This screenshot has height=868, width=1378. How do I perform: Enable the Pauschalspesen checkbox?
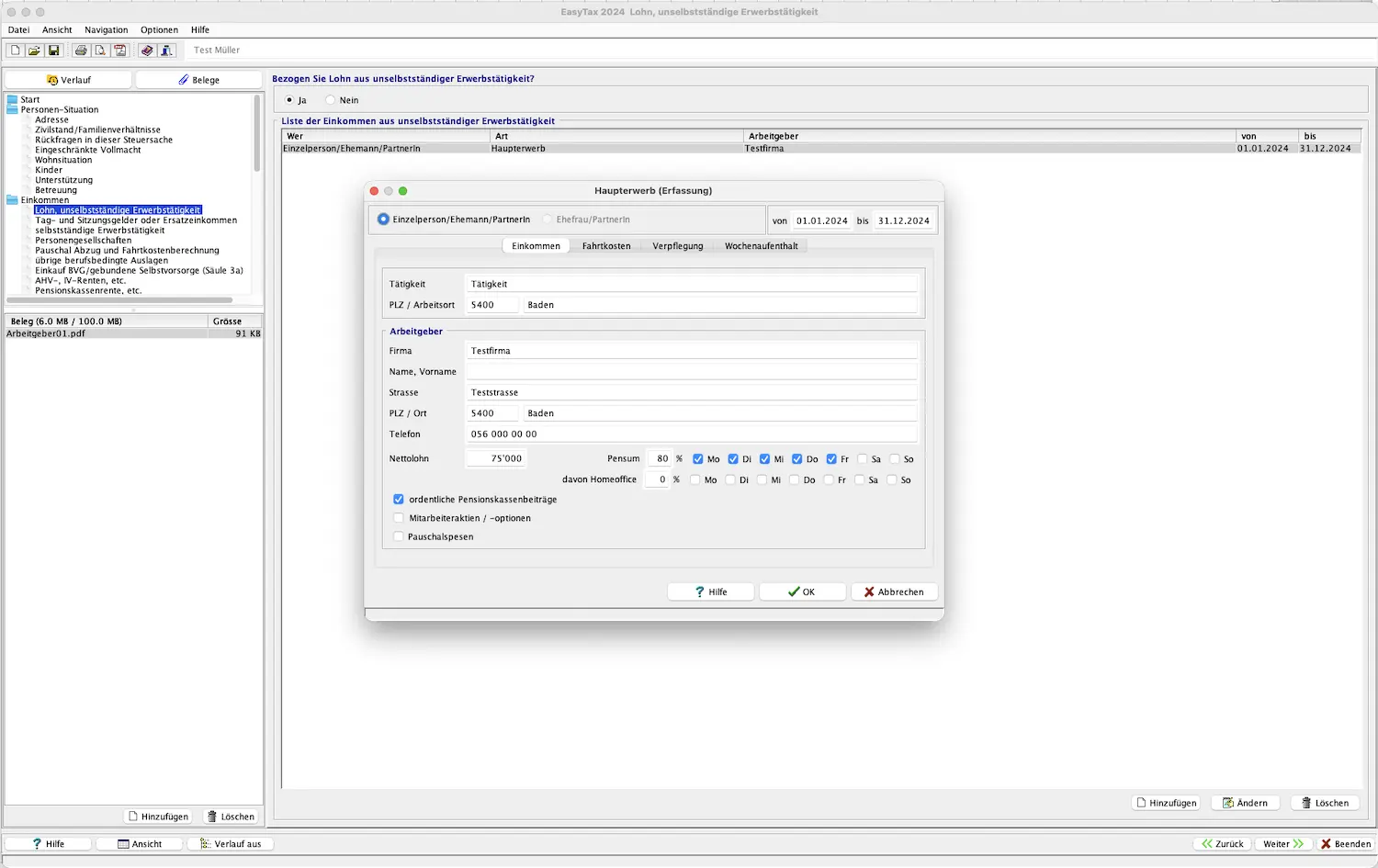(399, 536)
